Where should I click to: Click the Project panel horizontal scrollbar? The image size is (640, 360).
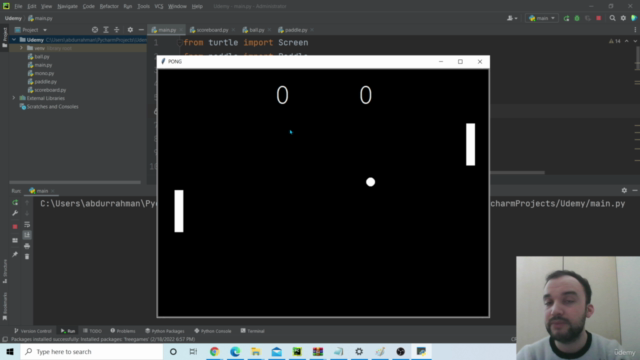pos(75,182)
